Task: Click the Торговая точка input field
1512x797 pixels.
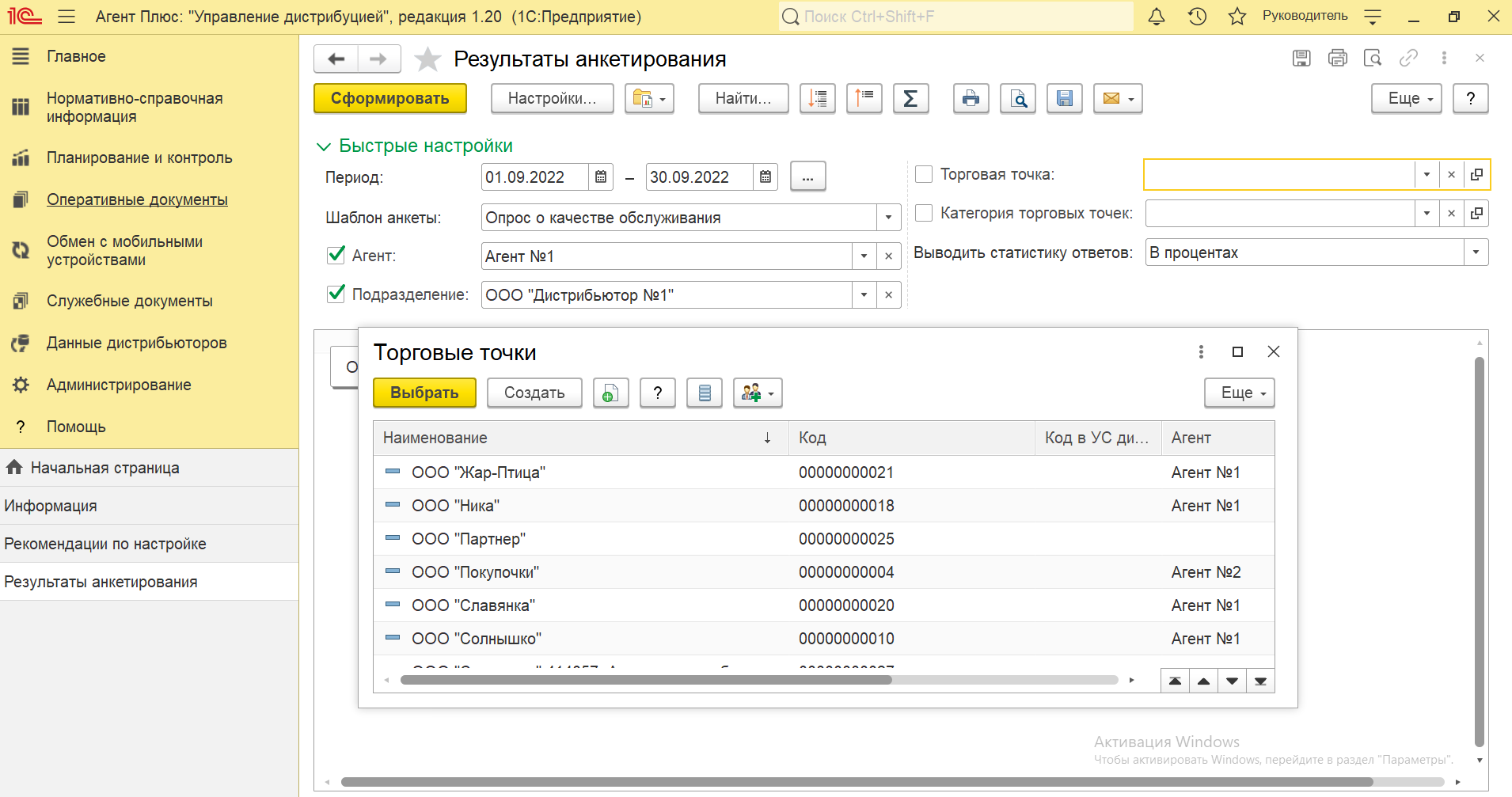Action: 1279,175
